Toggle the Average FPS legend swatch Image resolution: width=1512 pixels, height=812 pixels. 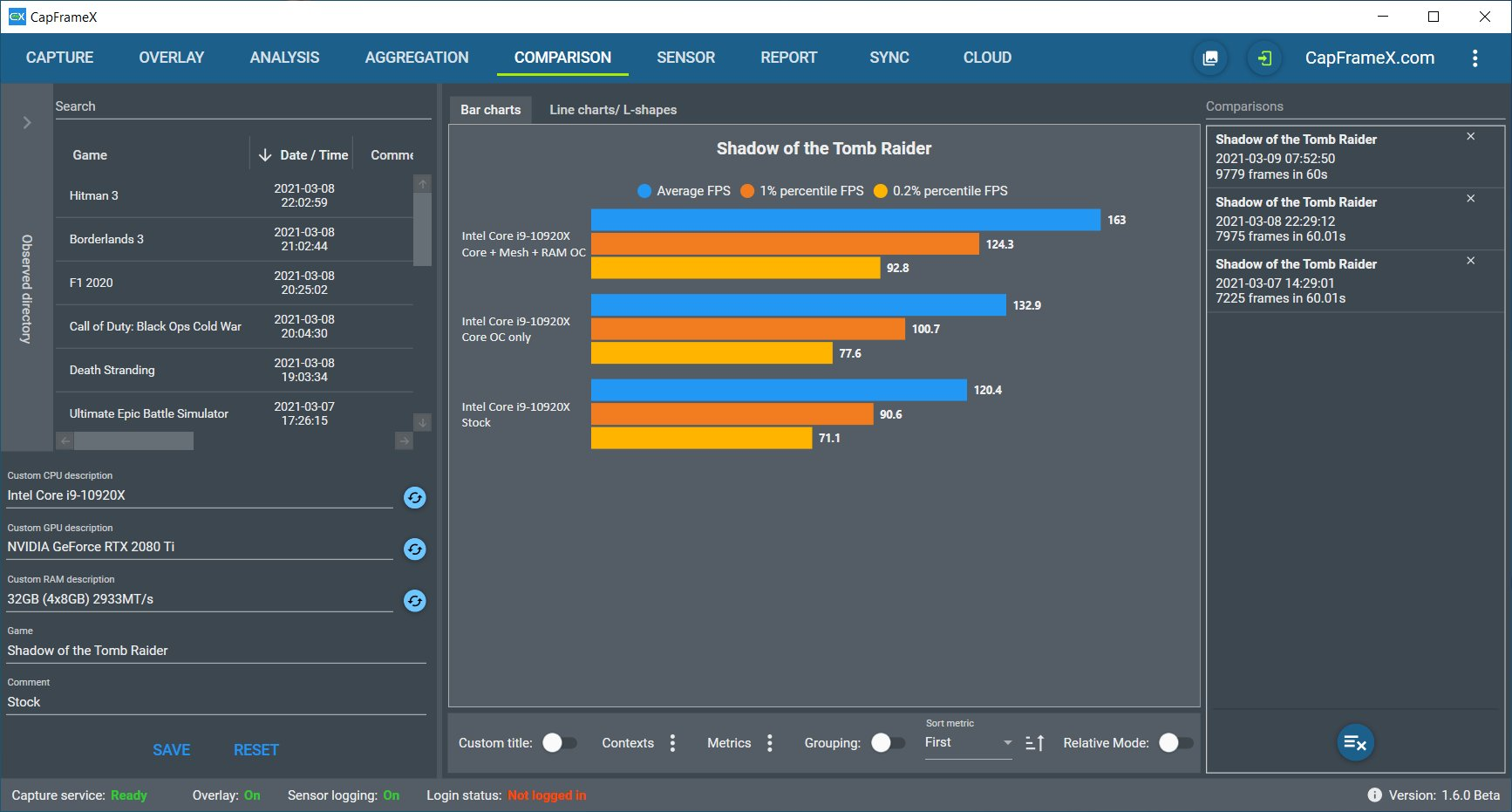point(644,191)
